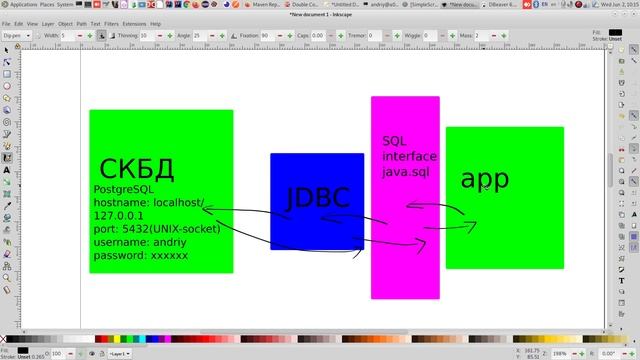Click the Bluetooth tray icon
The height and width of the screenshot is (360, 640).
[536, 4]
